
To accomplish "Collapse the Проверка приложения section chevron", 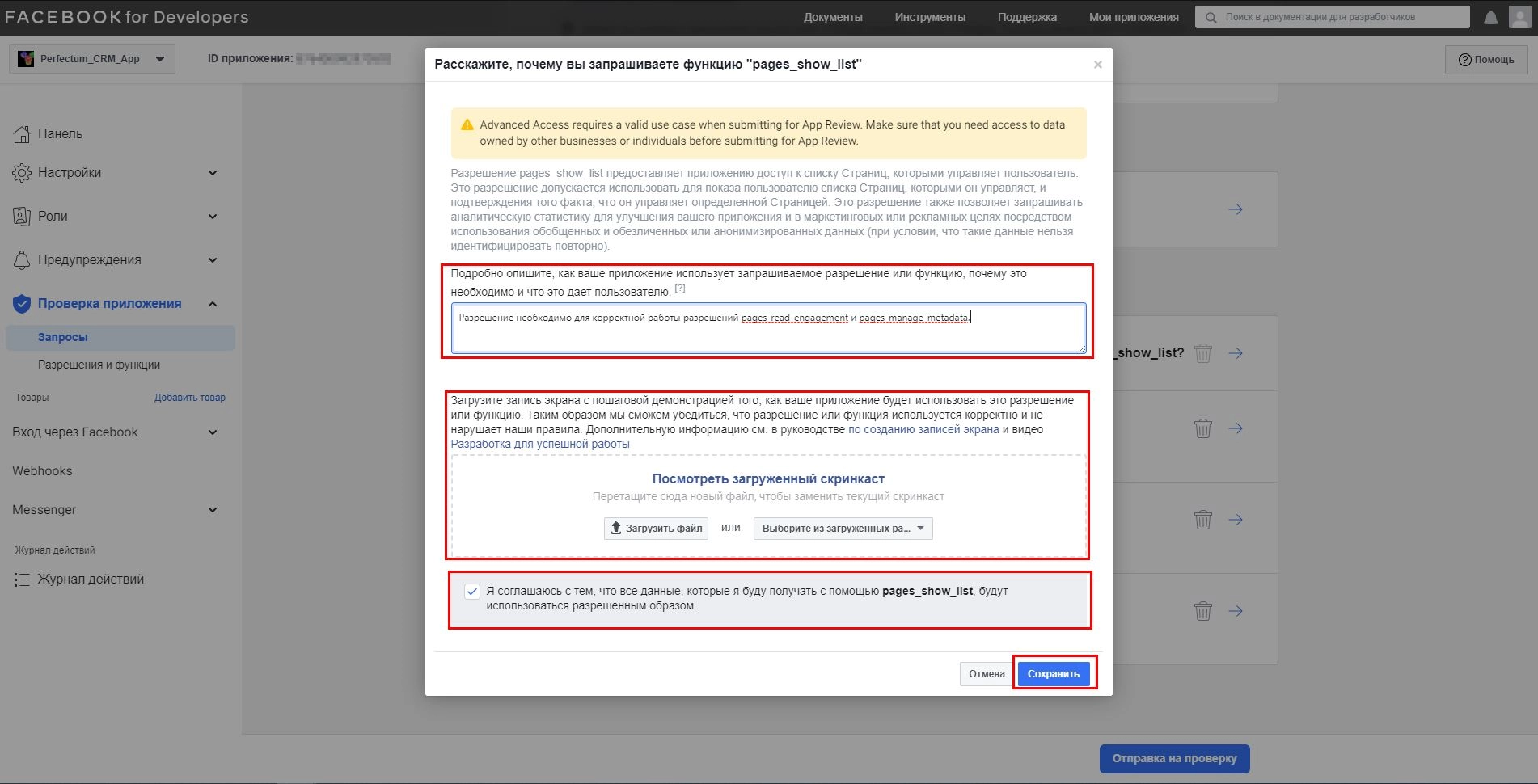I will (213, 304).
